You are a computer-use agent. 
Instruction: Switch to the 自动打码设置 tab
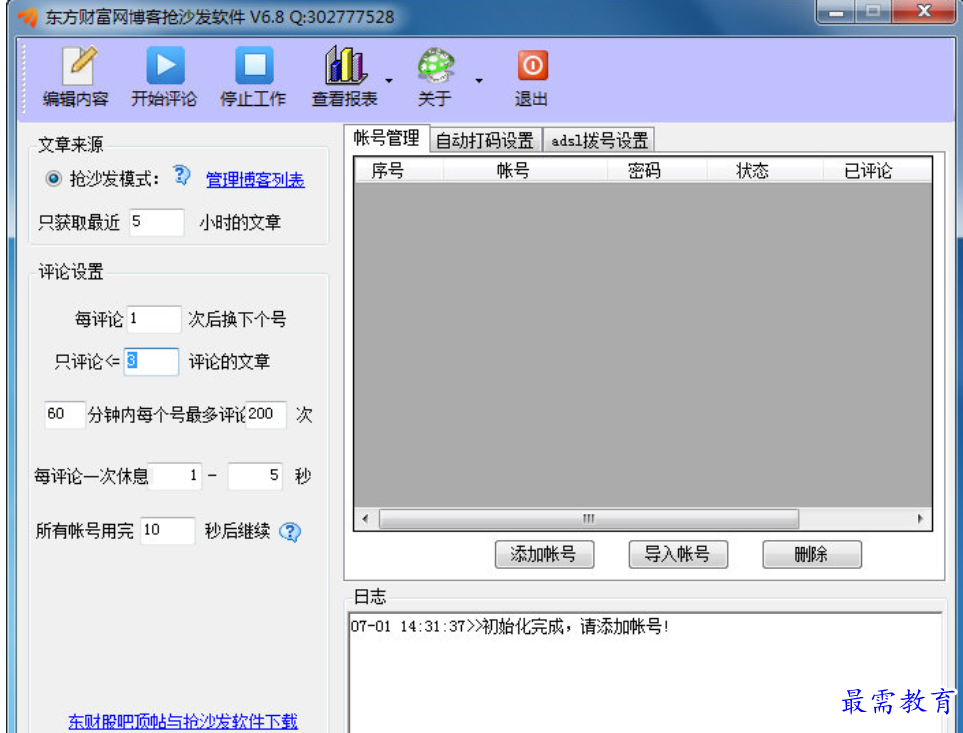tap(485, 141)
